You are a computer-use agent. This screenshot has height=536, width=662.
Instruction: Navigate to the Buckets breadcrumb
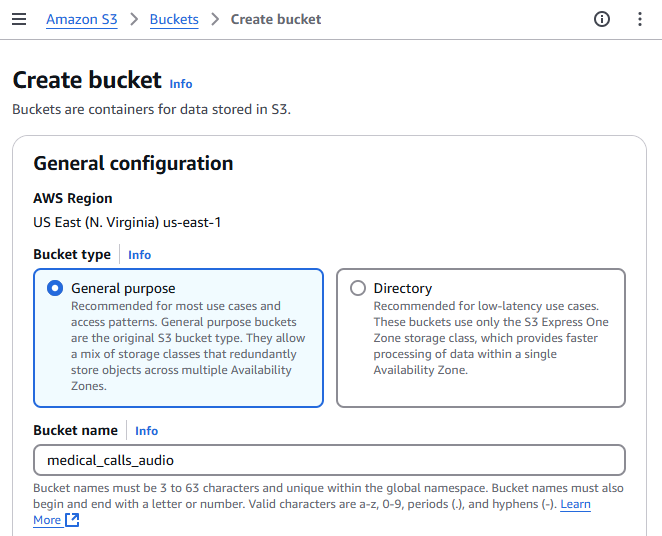tap(174, 19)
